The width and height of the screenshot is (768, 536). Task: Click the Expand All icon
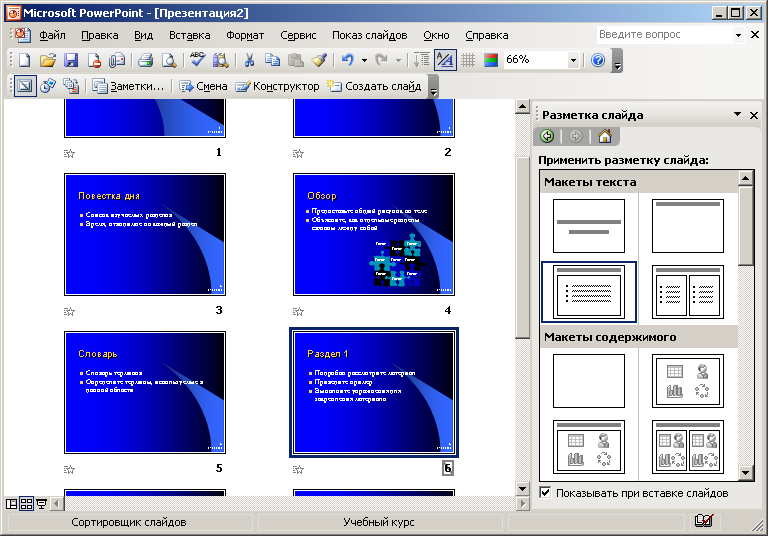tap(421, 60)
